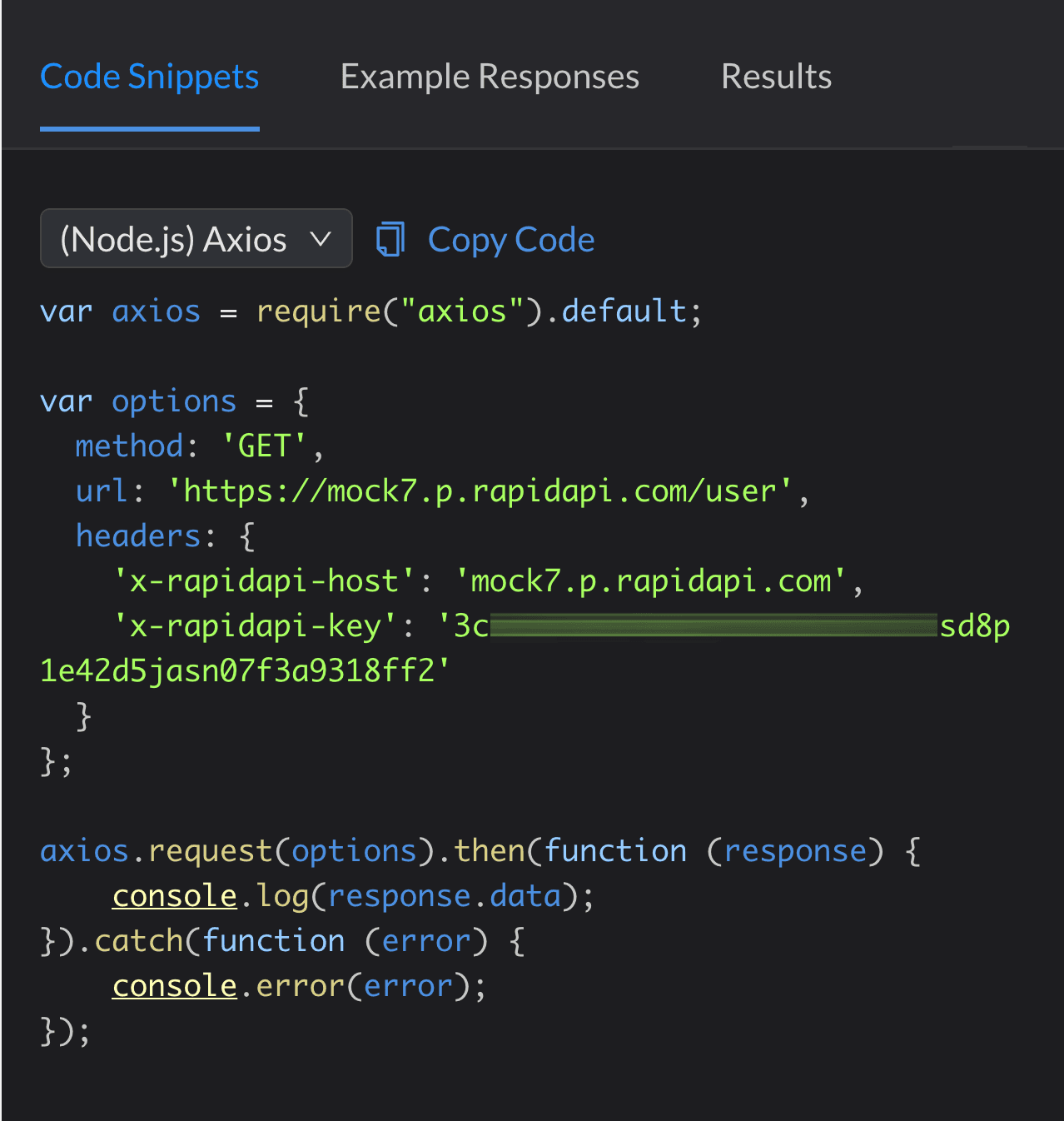
Task: Open the Results tab
Action: [x=775, y=76]
